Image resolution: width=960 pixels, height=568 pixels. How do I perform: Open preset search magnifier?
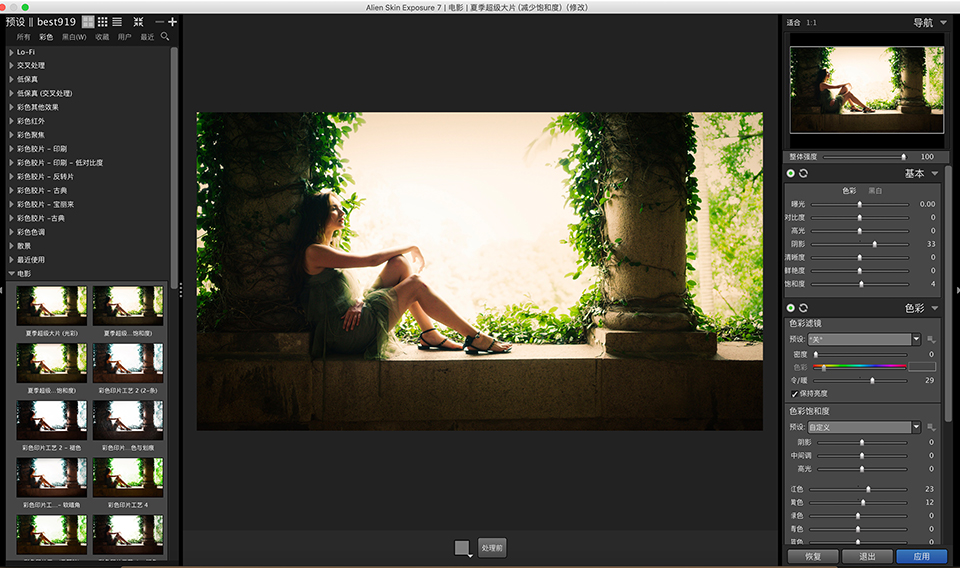pos(165,37)
